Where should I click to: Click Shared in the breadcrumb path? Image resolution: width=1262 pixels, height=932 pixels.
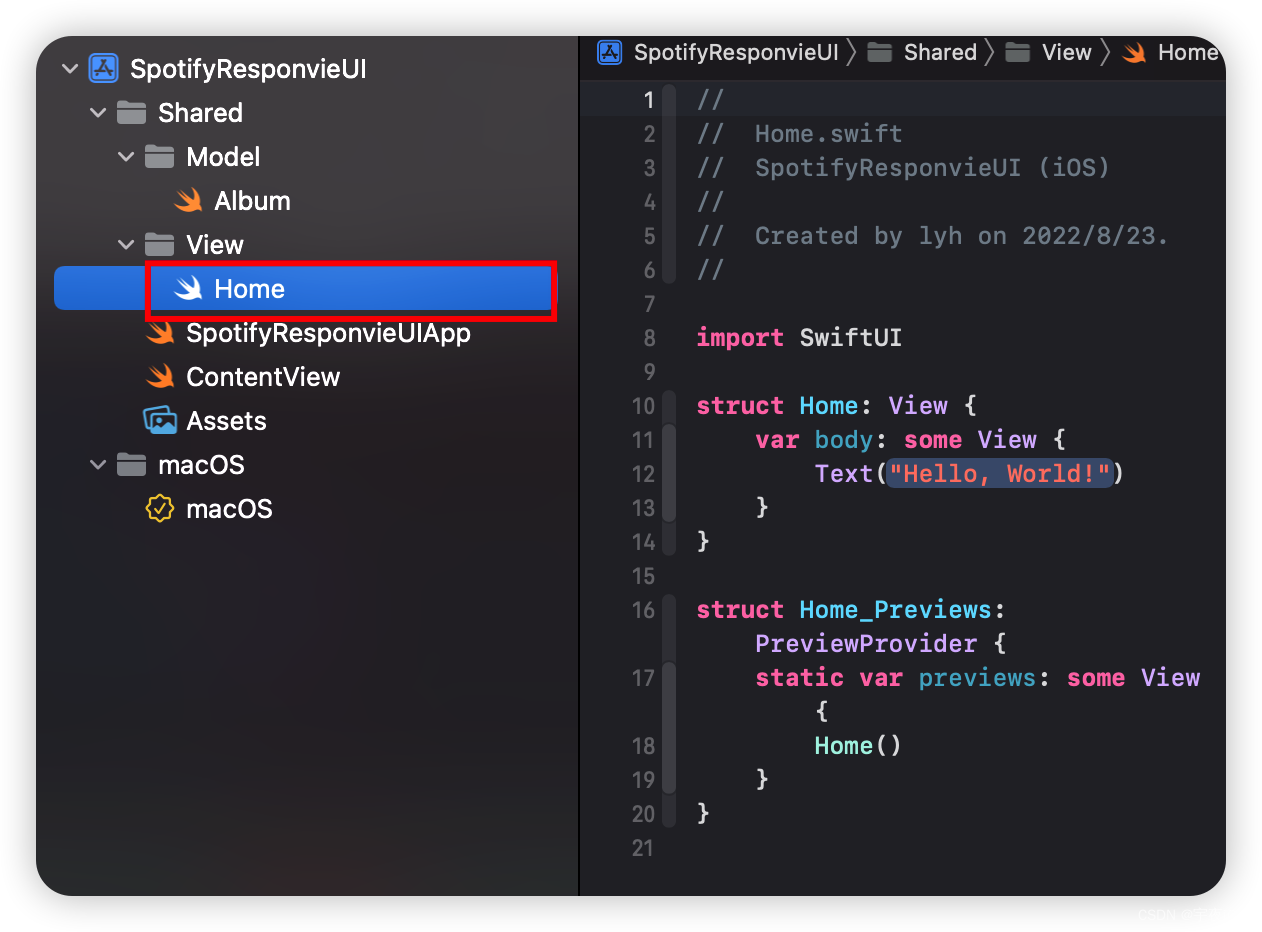click(940, 52)
